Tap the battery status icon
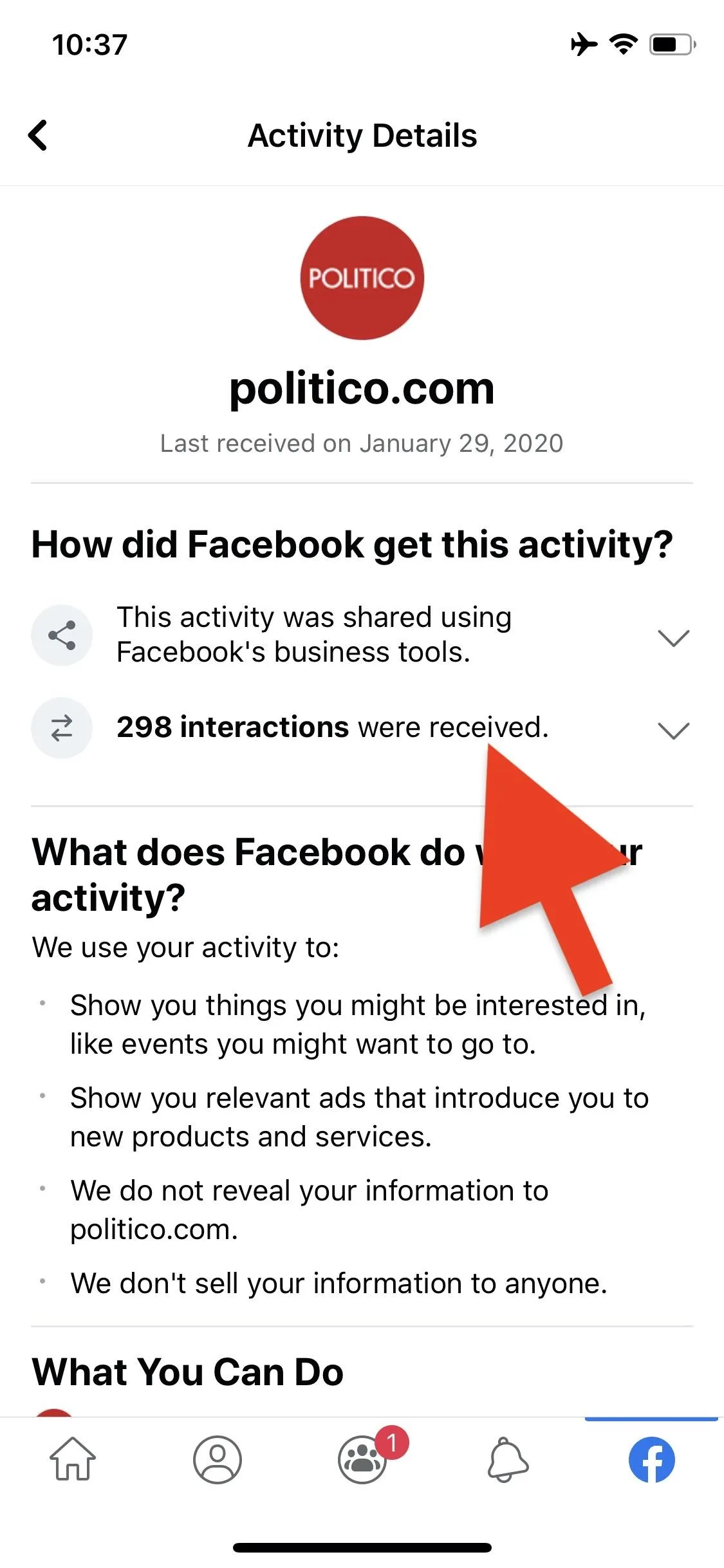 (673, 44)
